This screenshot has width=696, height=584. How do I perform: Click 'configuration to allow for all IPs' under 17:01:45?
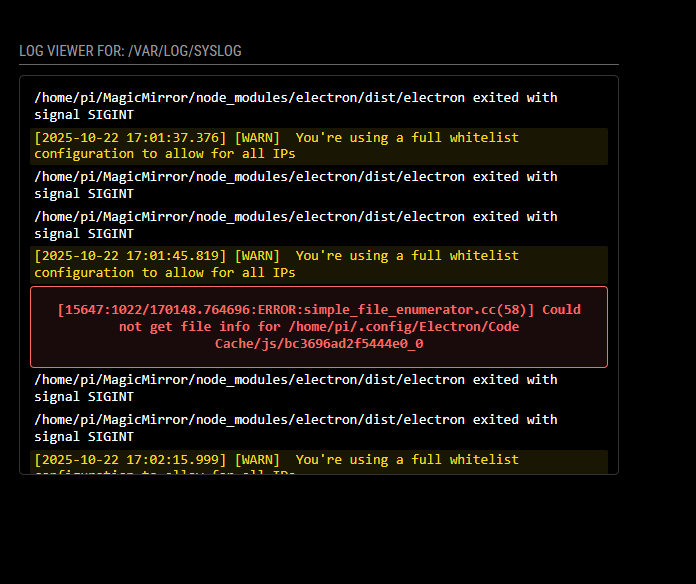click(164, 272)
